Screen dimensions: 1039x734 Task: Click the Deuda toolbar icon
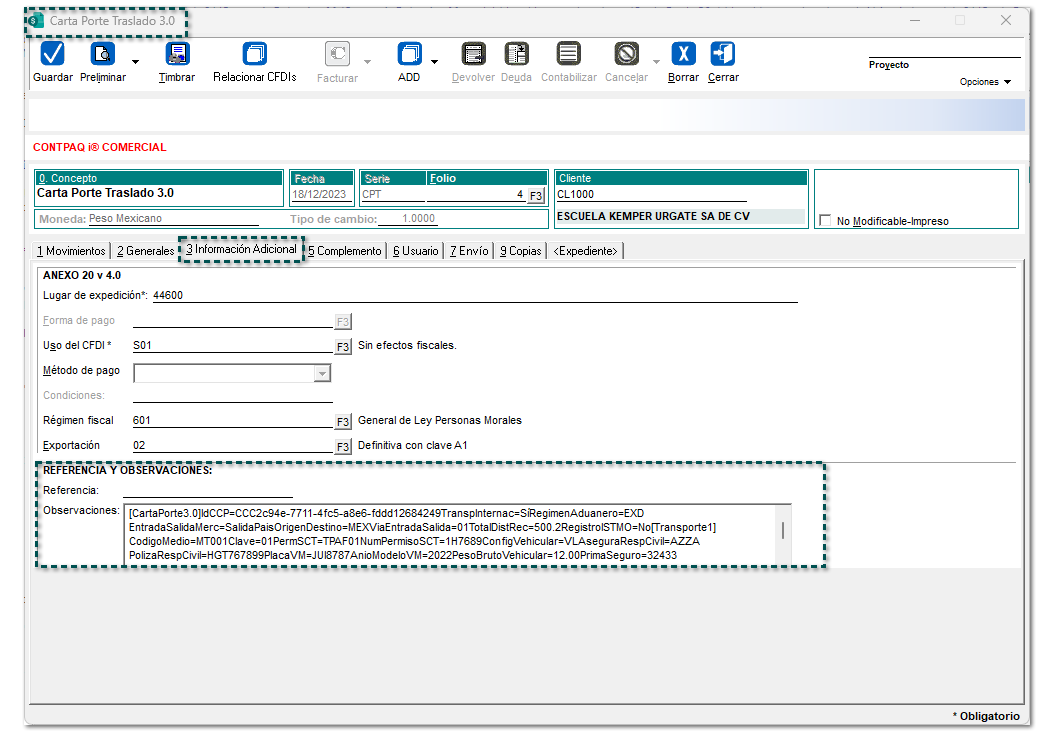point(516,55)
